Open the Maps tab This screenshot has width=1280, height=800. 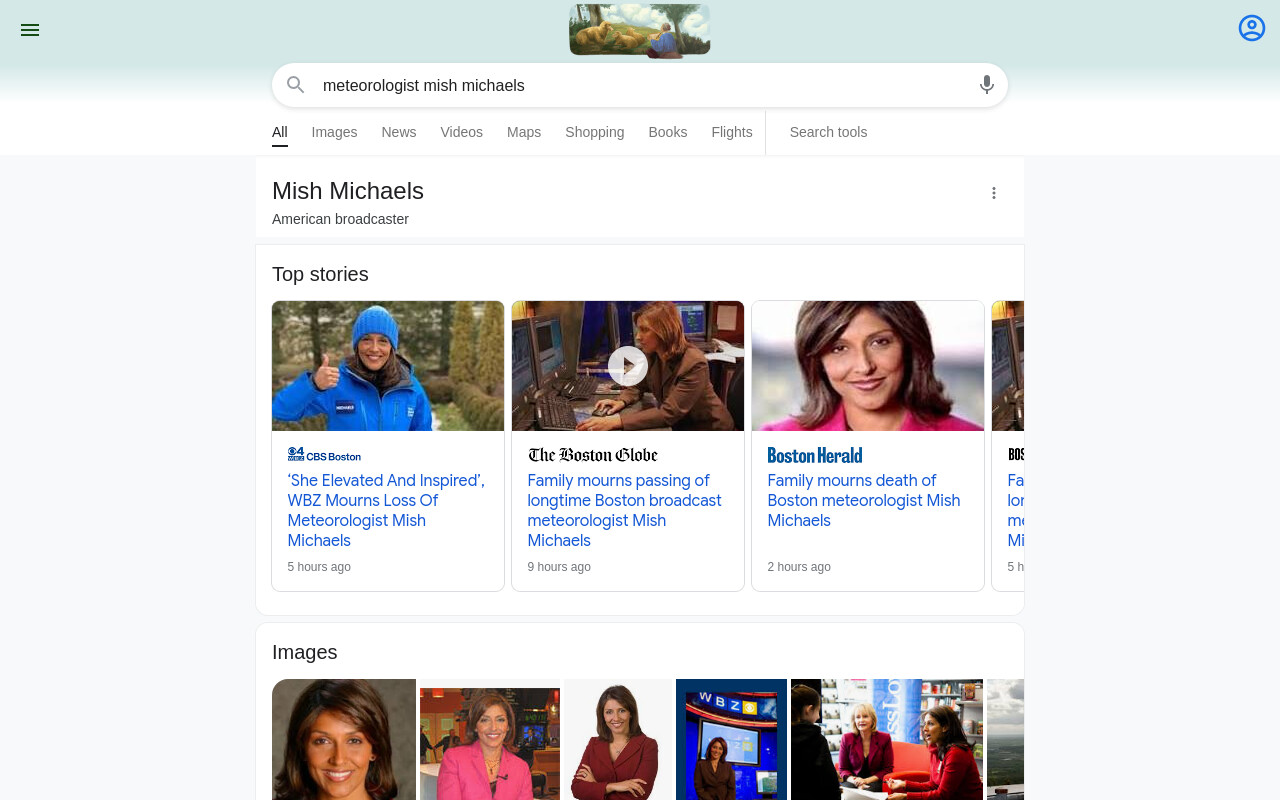524,132
